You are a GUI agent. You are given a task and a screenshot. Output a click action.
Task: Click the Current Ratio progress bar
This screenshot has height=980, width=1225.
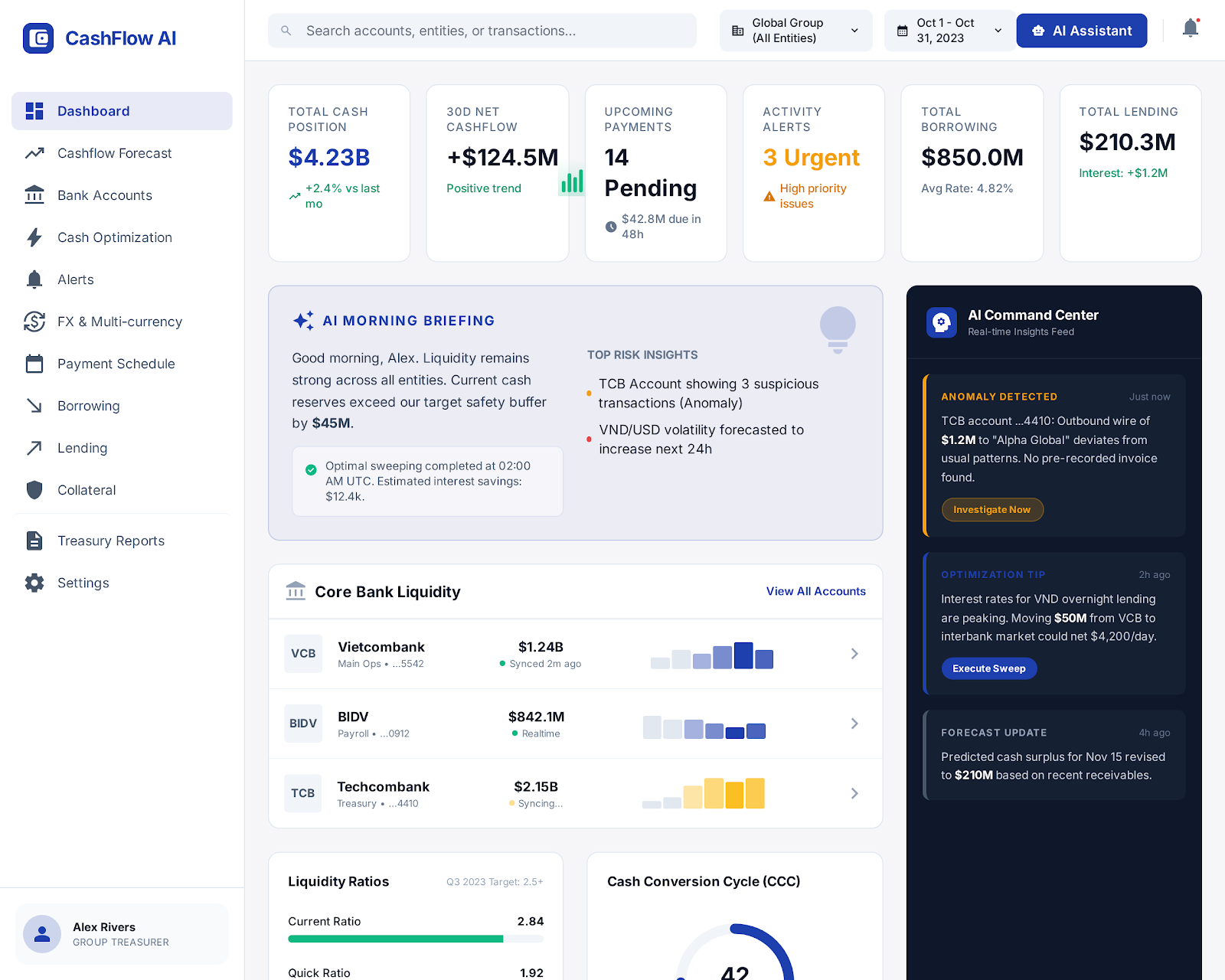tap(416, 939)
